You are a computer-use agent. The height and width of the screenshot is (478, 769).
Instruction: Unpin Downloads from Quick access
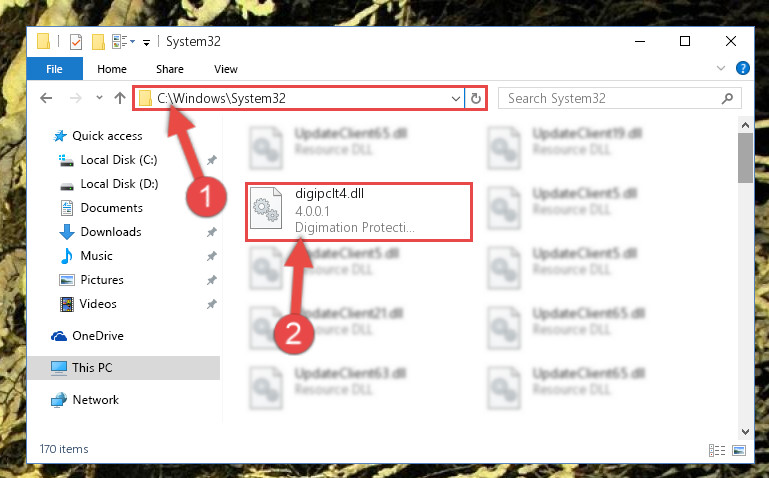211,232
